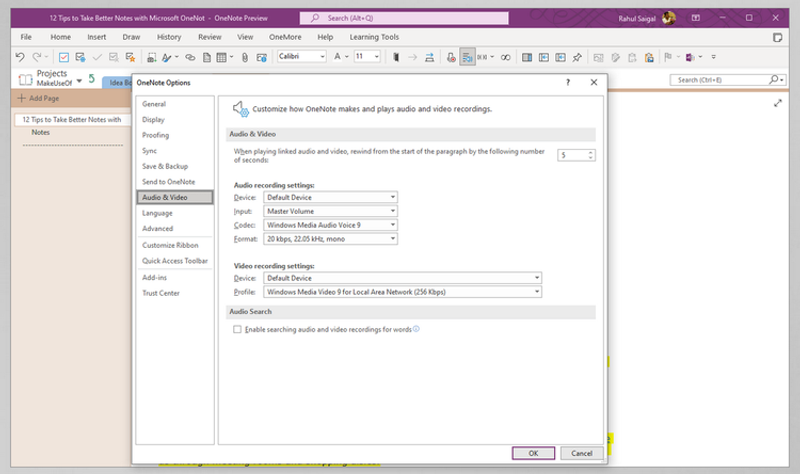Open the video Device dropdown
800x474 pixels.
point(403,278)
